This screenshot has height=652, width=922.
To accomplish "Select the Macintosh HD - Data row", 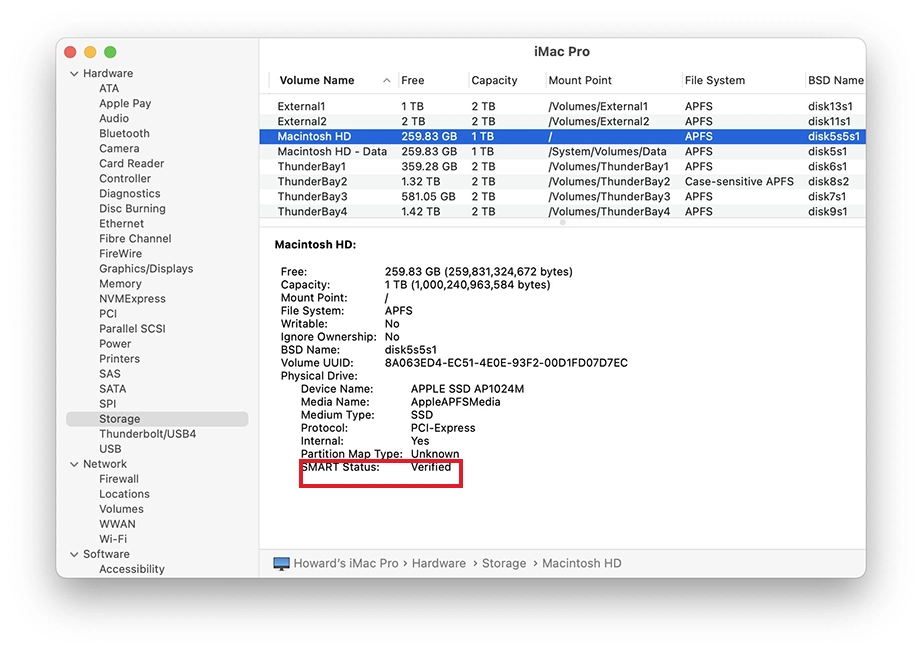I will point(562,152).
